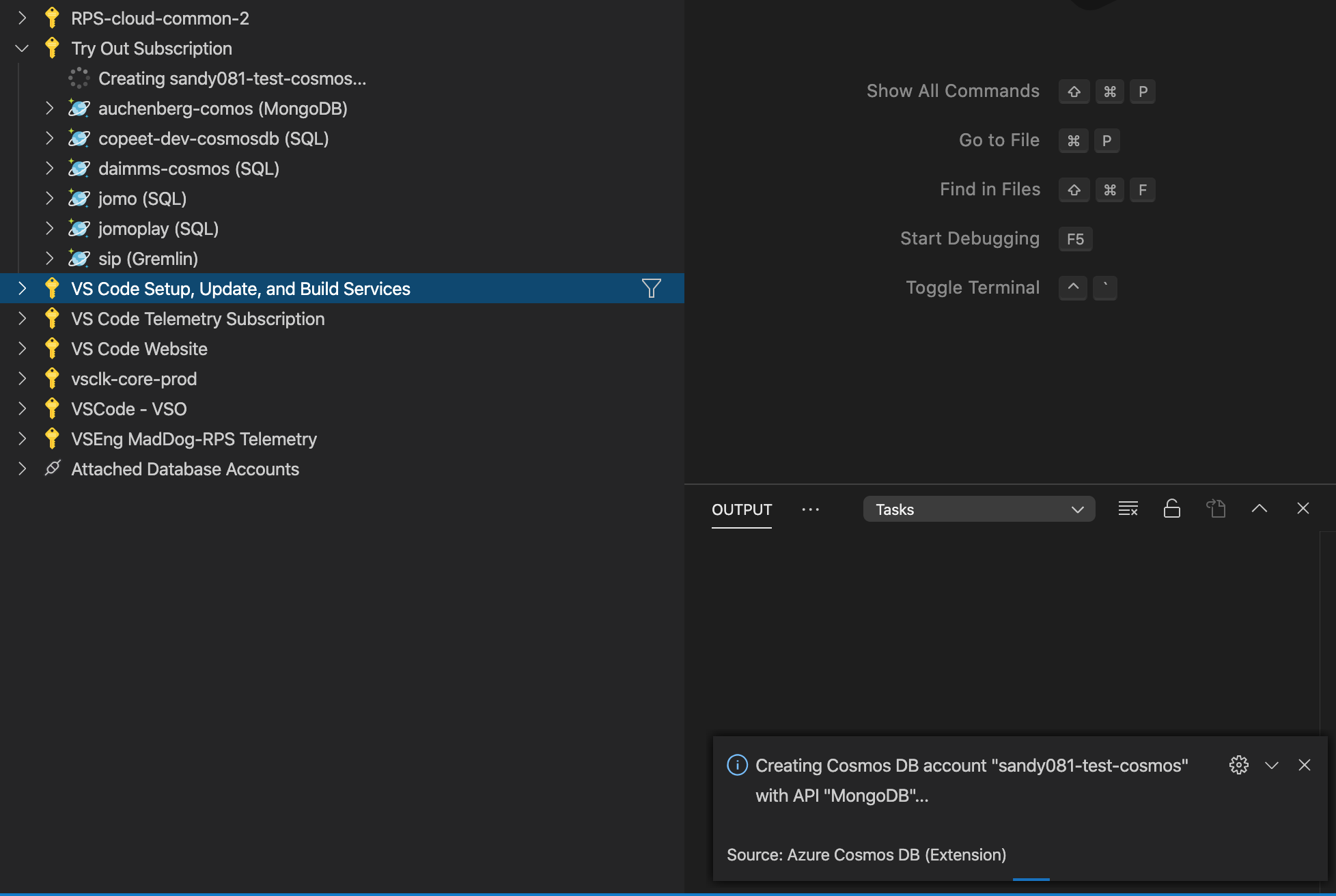Click the filter icon on VS Code Setup row
This screenshot has width=1336, height=896.
tap(651, 288)
